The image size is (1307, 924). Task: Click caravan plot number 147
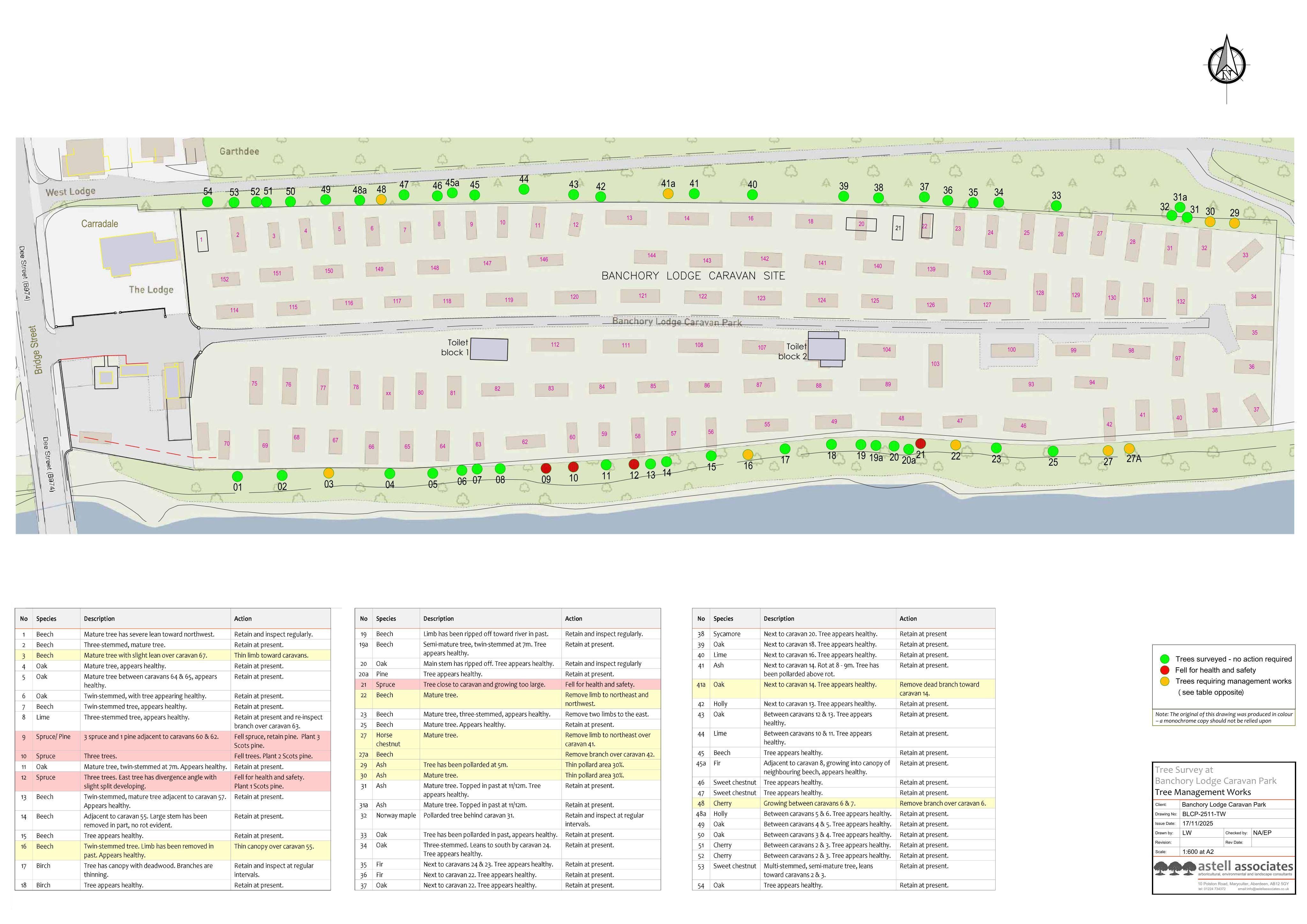(487, 263)
